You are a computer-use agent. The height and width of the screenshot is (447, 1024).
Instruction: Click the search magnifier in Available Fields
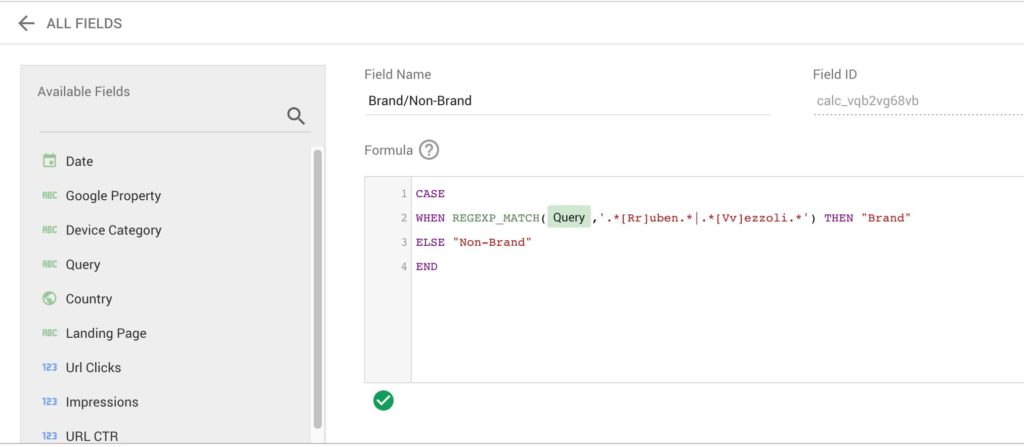(295, 116)
